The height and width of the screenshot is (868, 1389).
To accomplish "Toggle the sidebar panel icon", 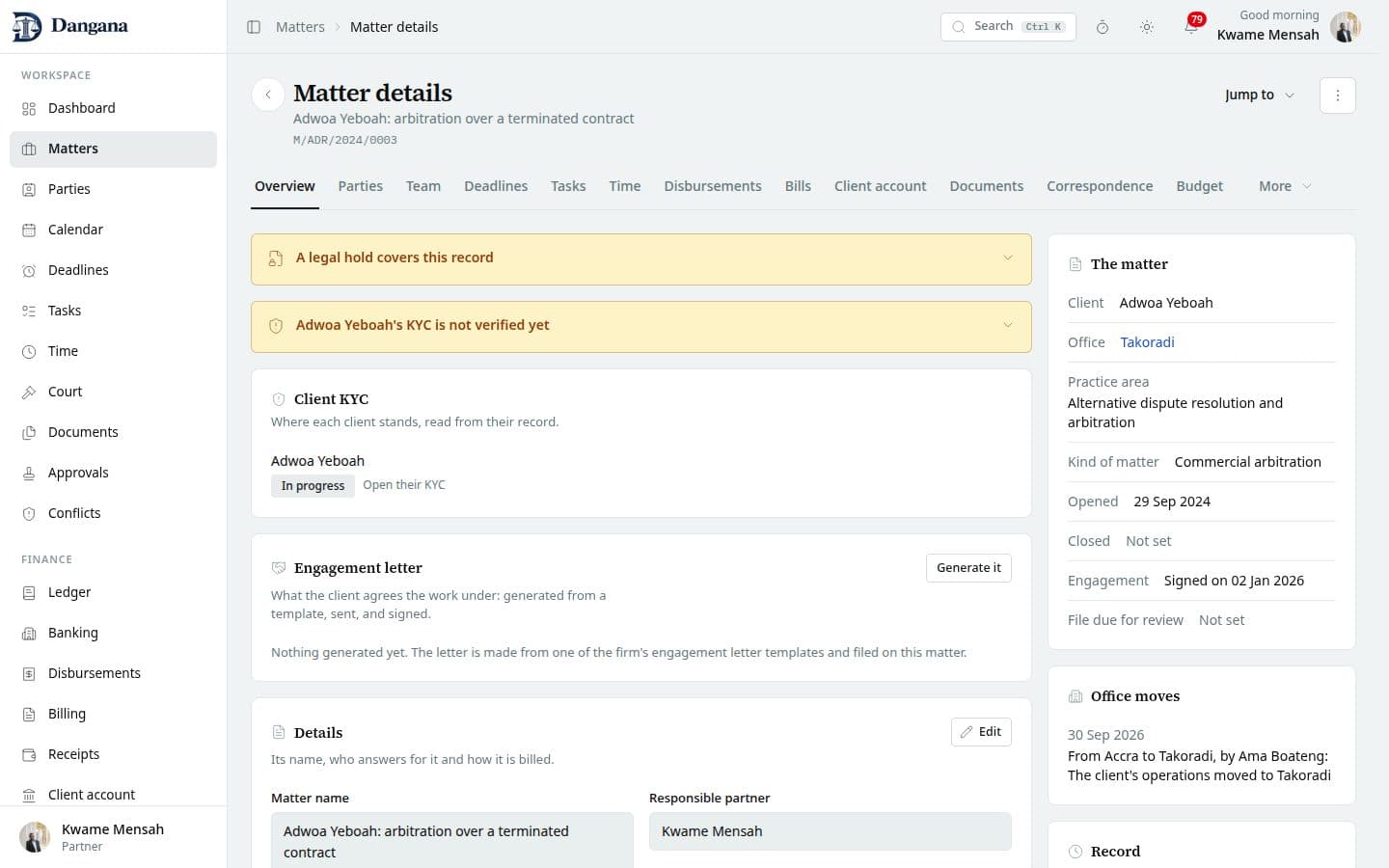I will [254, 27].
